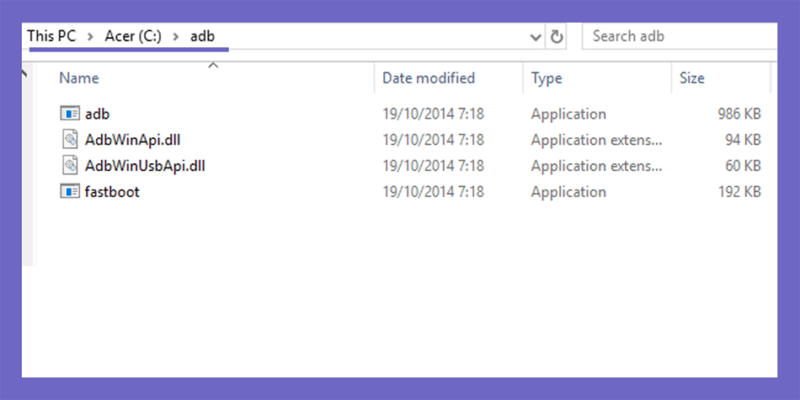Screen dimensions: 800x400
Task: Click the 192 KB size value
Action: pos(739,192)
